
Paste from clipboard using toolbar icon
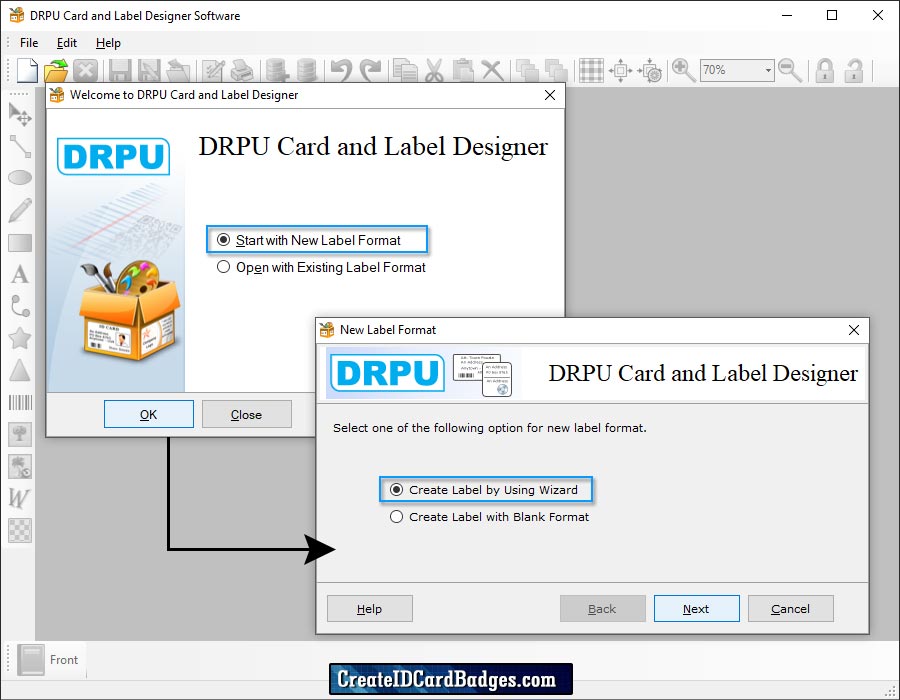tap(463, 71)
